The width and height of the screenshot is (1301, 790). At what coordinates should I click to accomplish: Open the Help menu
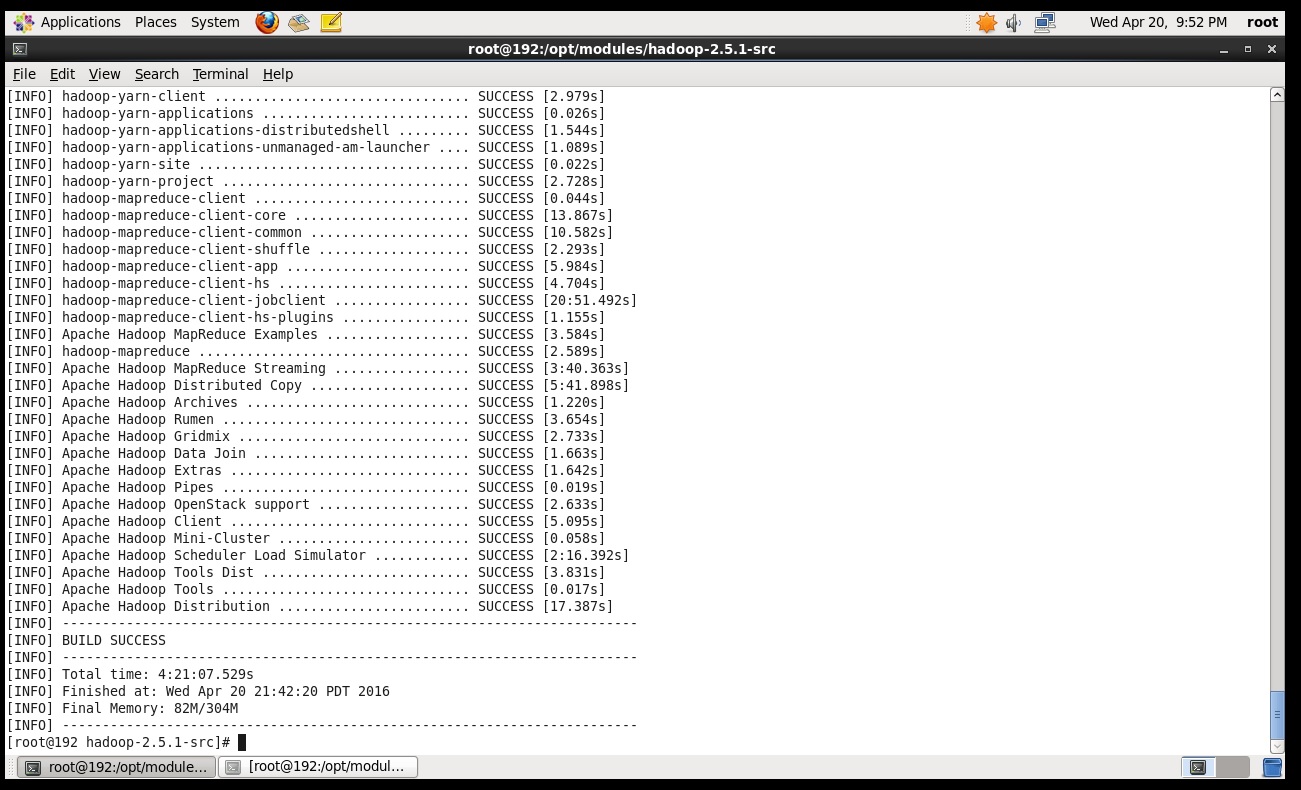[x=278, y=74]
